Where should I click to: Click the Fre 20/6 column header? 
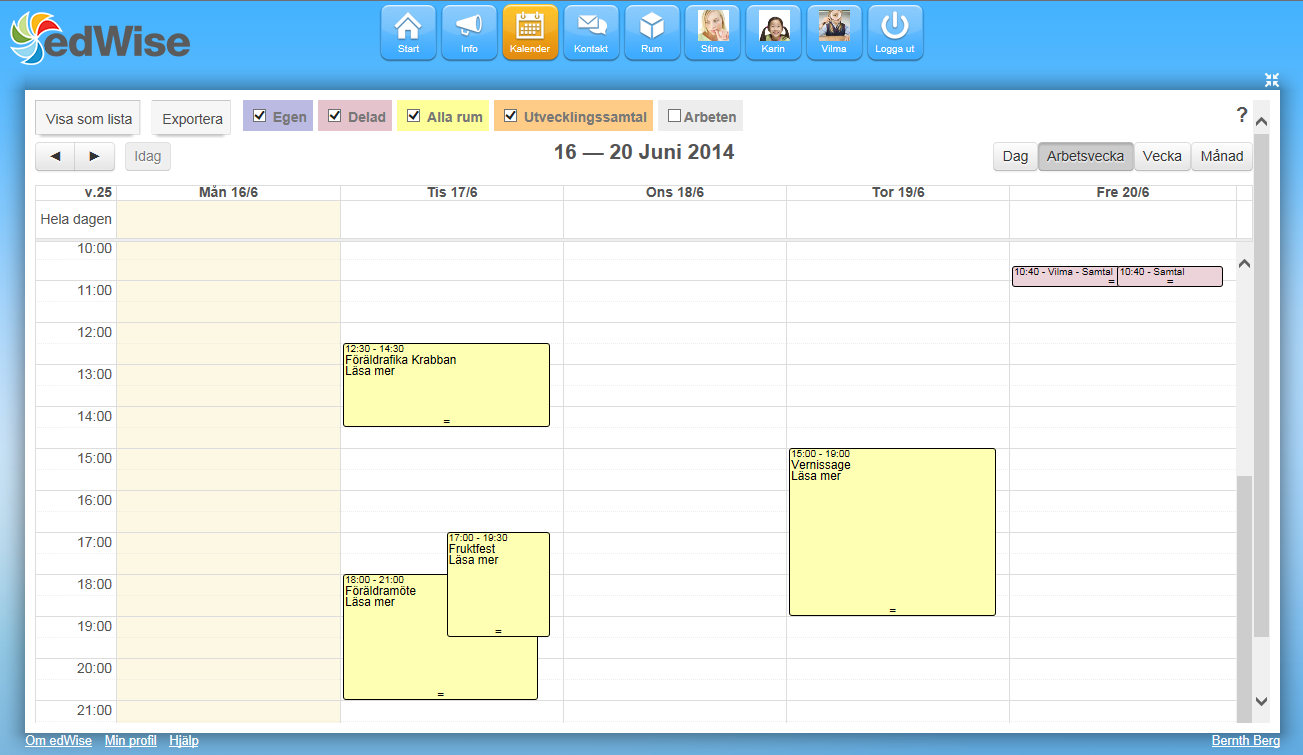pos(1122,192)
